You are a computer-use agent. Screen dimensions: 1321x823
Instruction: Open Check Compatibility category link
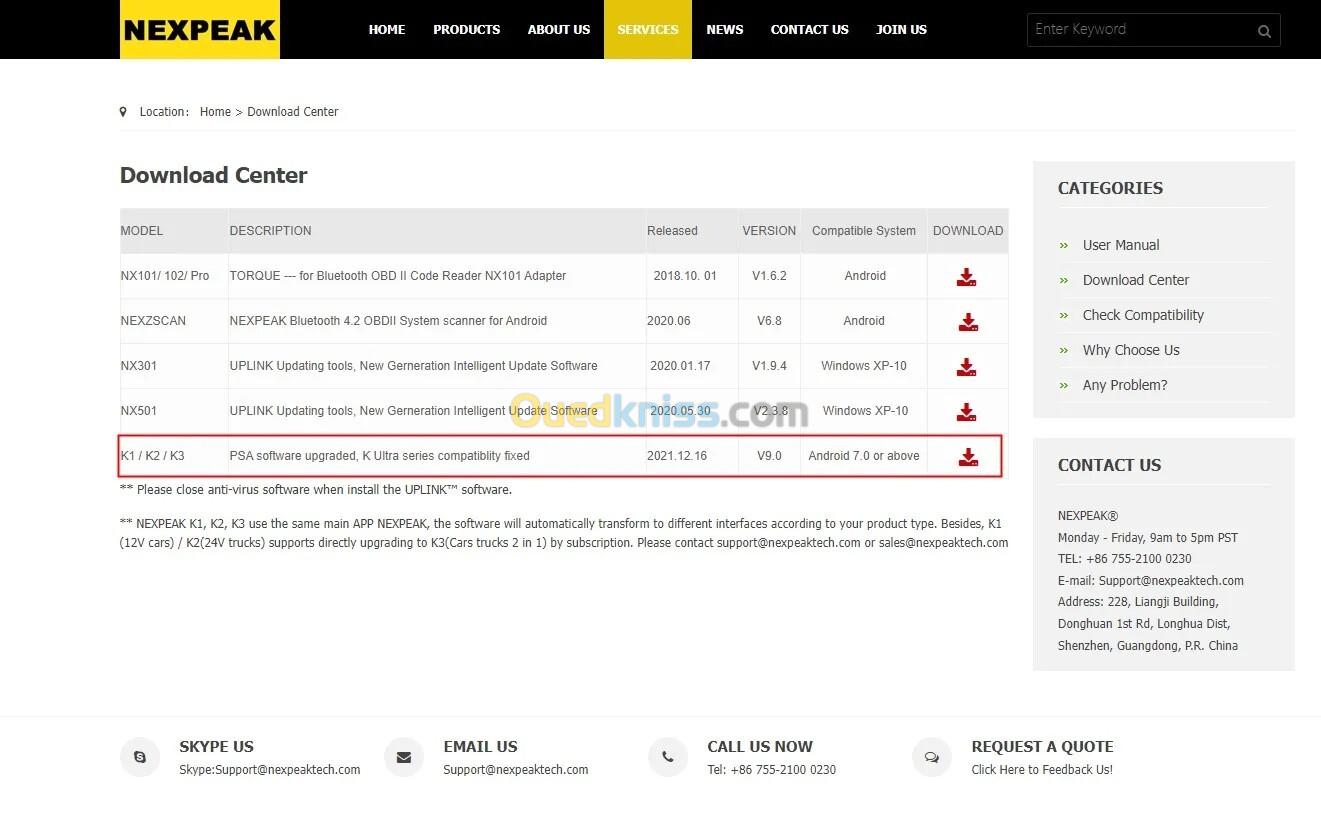[1142, 315]
